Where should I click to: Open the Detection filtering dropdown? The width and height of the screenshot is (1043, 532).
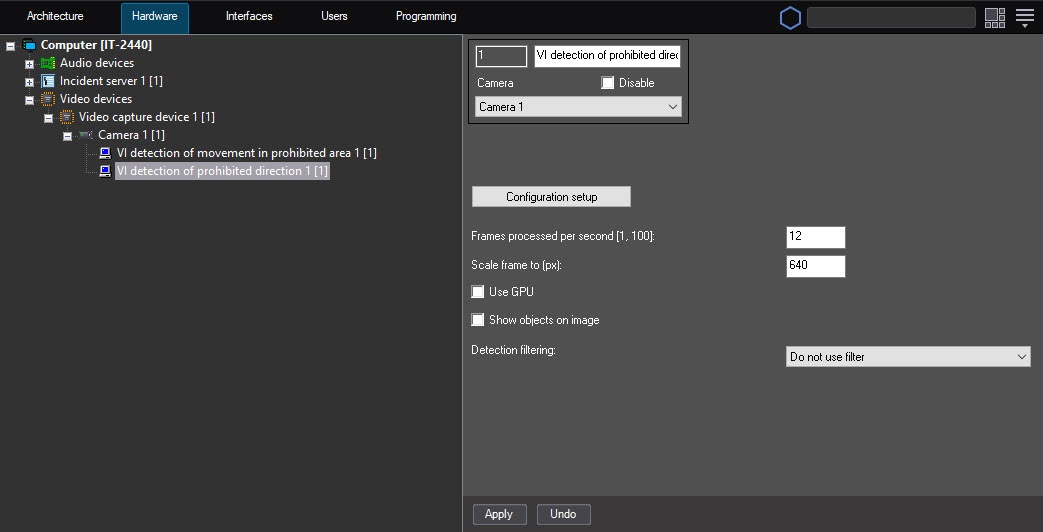click(x=908, y=356)
